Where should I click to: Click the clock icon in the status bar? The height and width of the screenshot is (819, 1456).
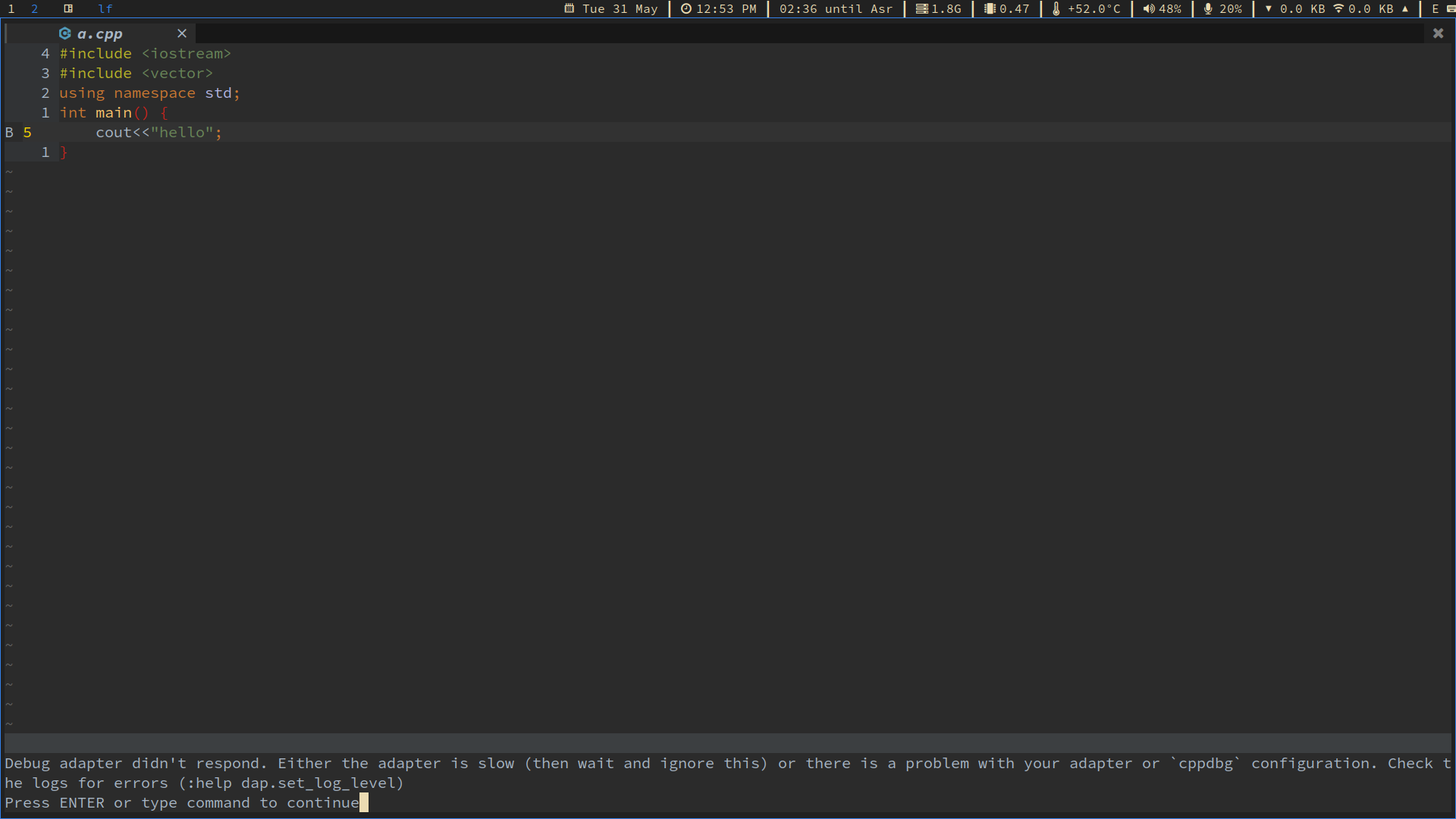point(686,9)
